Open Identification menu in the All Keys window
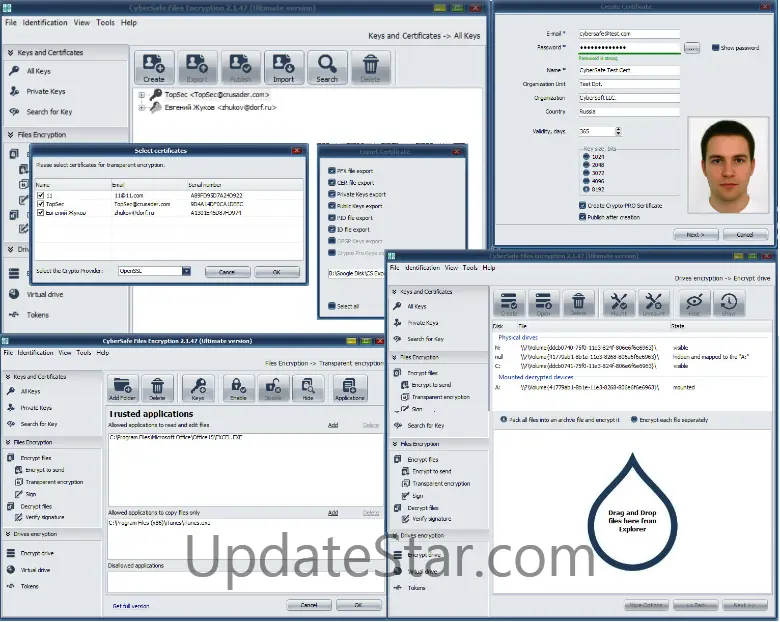780x622 pixels. coord(45,22)
